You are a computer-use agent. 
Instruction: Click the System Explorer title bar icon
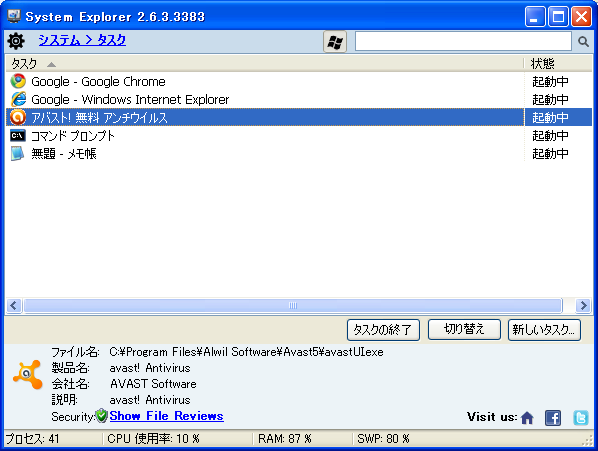14,16
